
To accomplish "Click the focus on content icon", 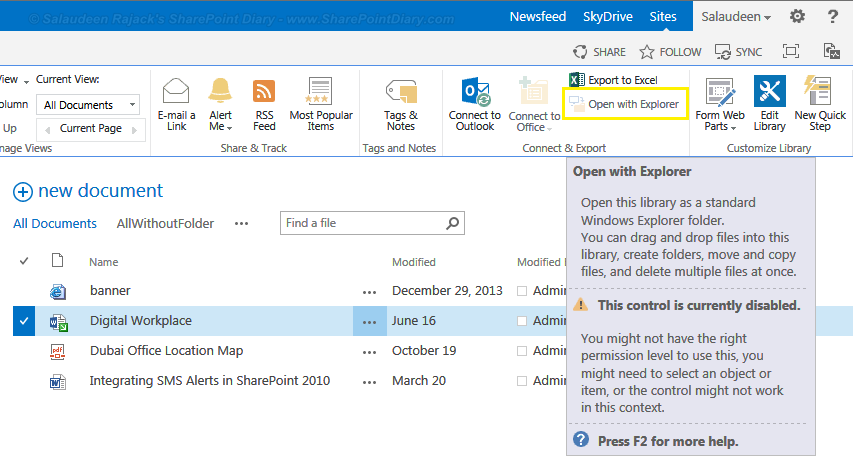I will pyautogui.click(x=790, y=51).
